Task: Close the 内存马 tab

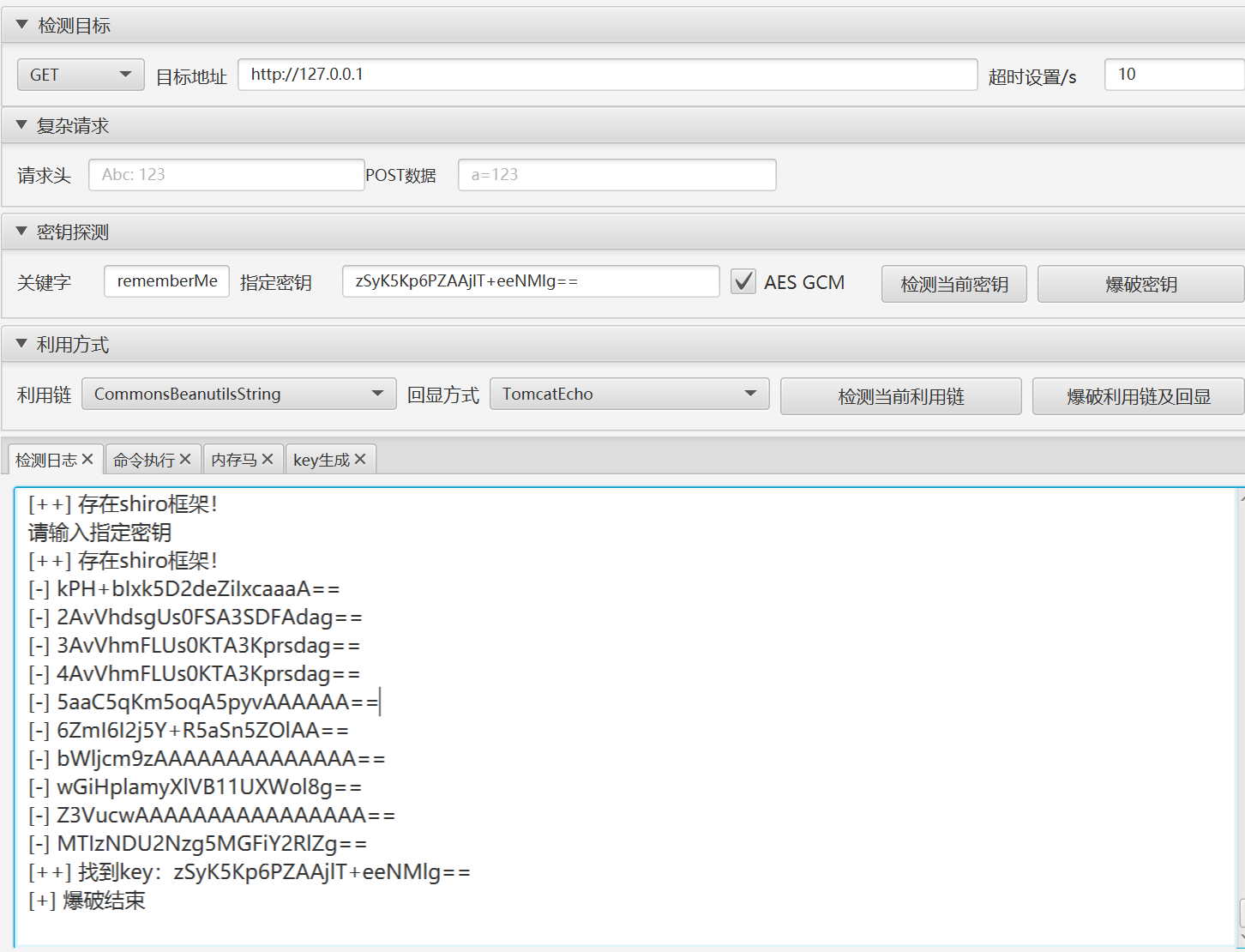Action: click(268, 460)
